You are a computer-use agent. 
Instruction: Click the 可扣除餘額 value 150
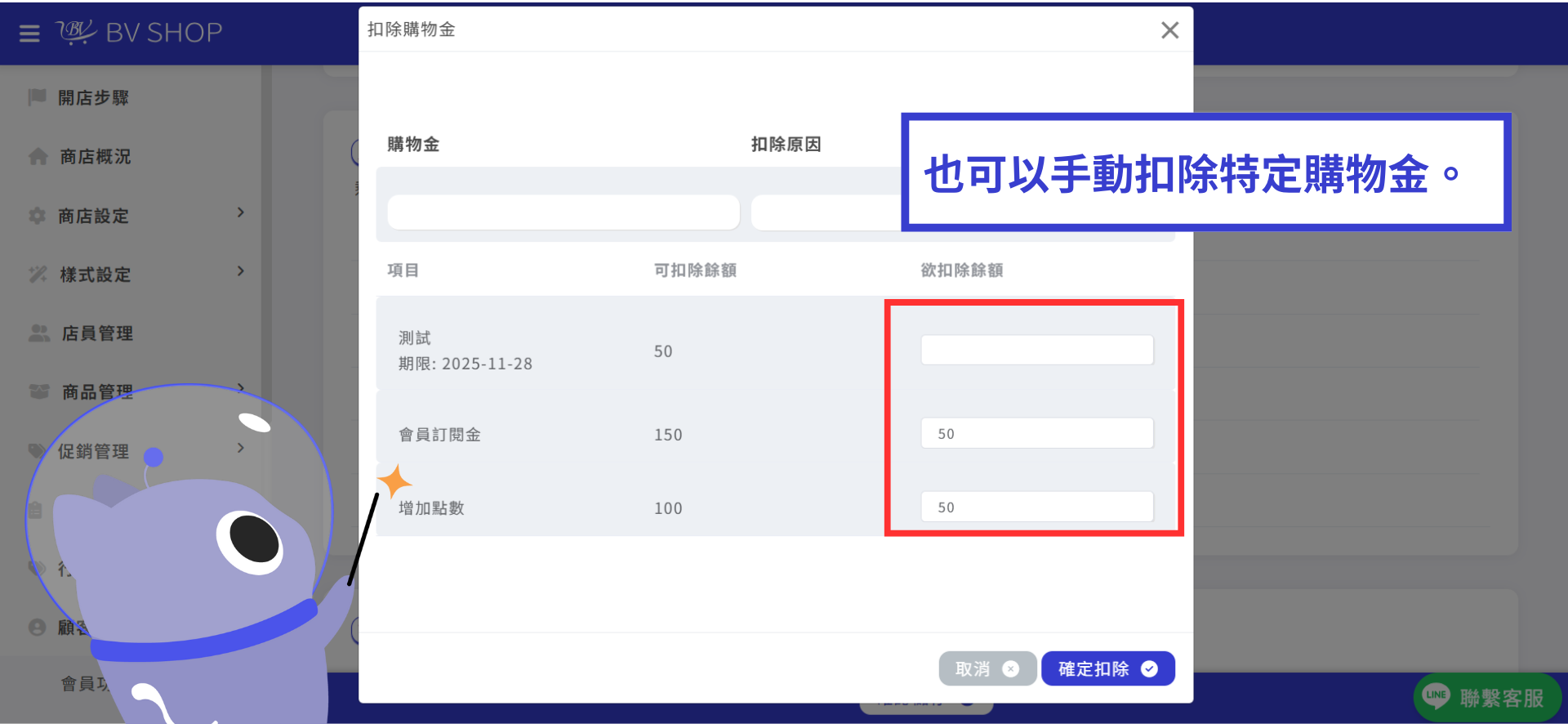(668, 435)
